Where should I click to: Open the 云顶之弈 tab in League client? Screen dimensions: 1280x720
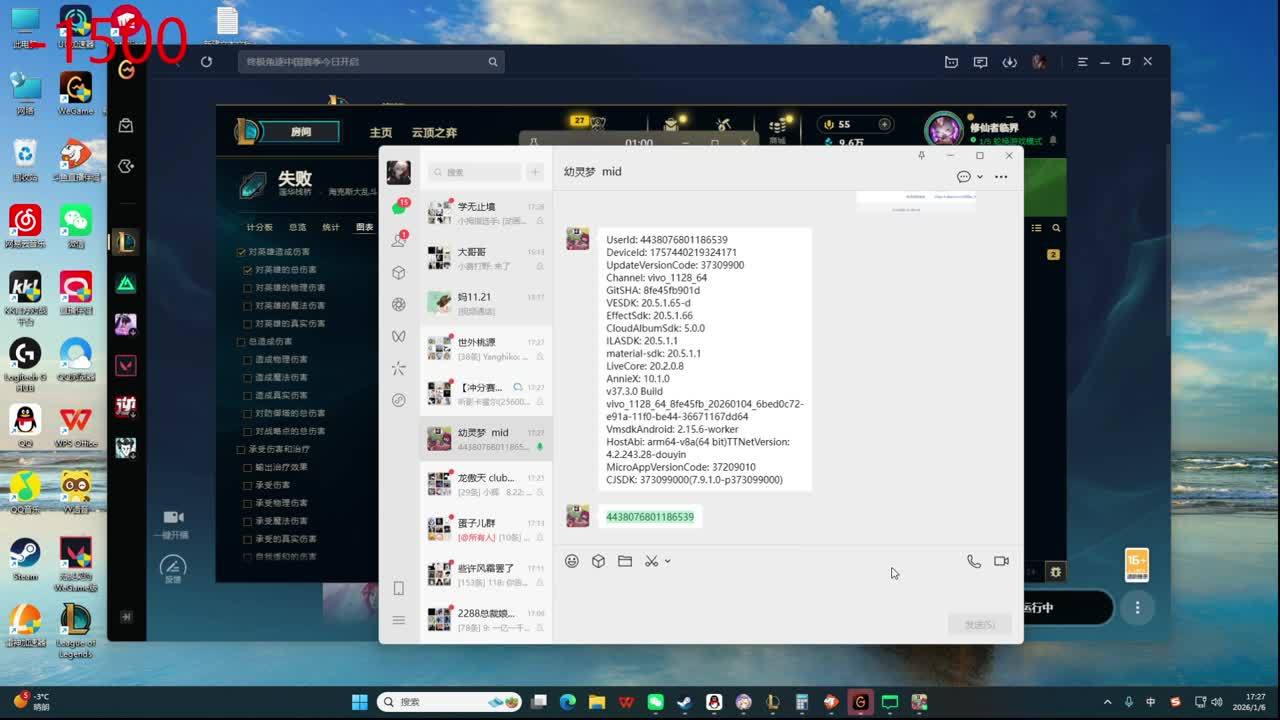[x=434, y=132]
